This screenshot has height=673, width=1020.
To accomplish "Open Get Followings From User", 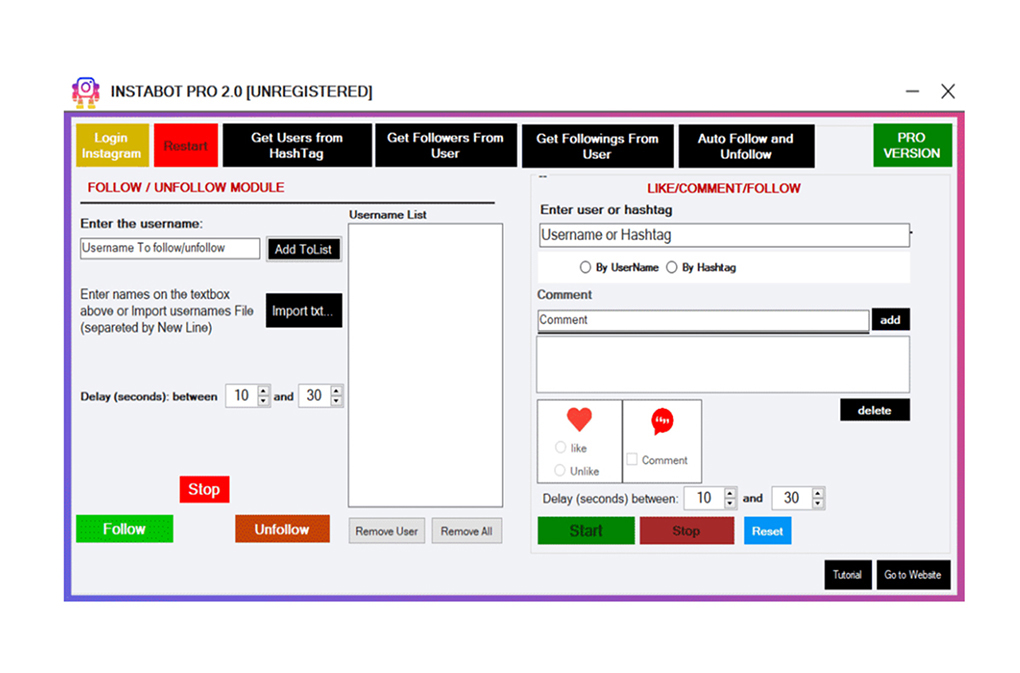I will pyautogui.click(x=597, y=146).
